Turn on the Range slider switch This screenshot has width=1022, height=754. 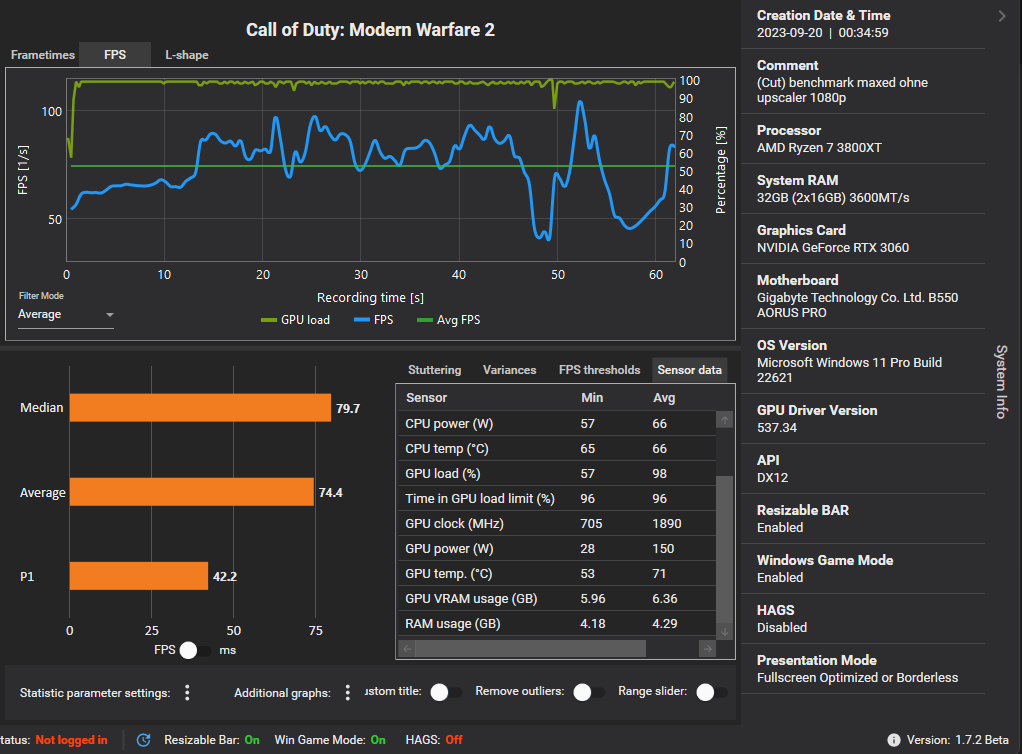point(711,692)
